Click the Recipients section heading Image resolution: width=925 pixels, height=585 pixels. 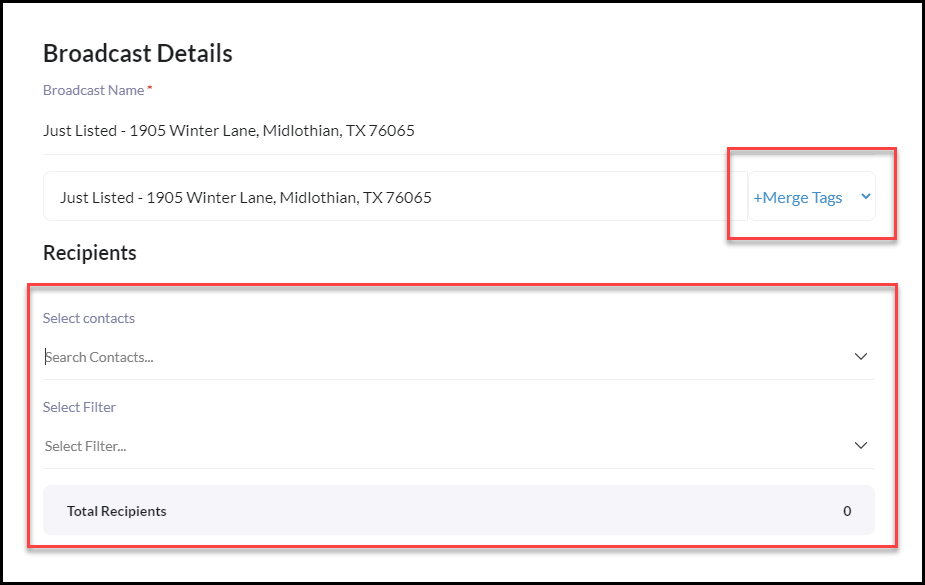pos(89,253)
